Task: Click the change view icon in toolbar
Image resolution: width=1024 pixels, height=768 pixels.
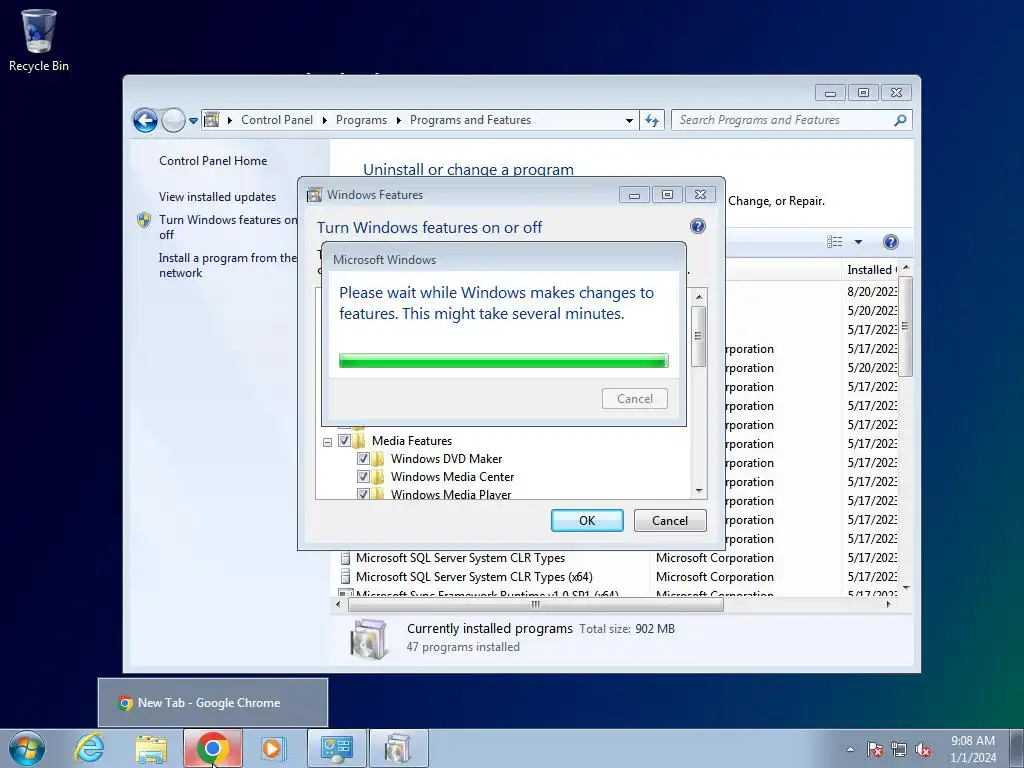Action: [x=835, y=242]
